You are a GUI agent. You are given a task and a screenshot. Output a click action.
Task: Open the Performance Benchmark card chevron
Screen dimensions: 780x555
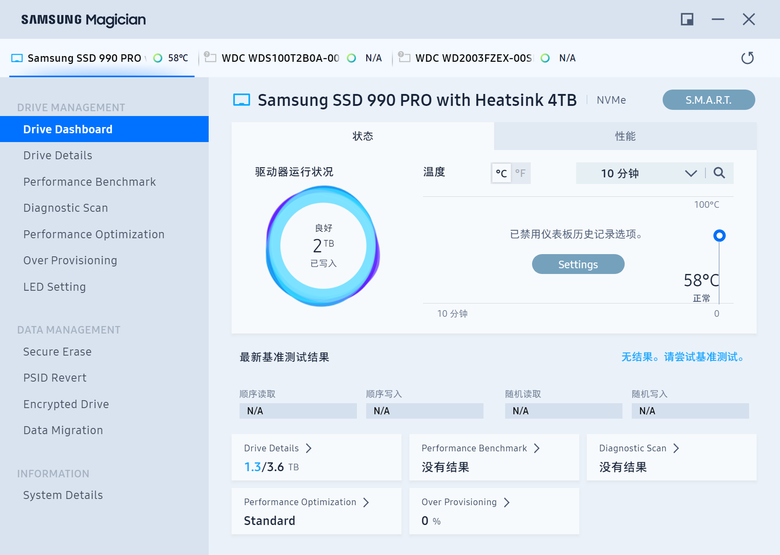click(x=537, y=448)
